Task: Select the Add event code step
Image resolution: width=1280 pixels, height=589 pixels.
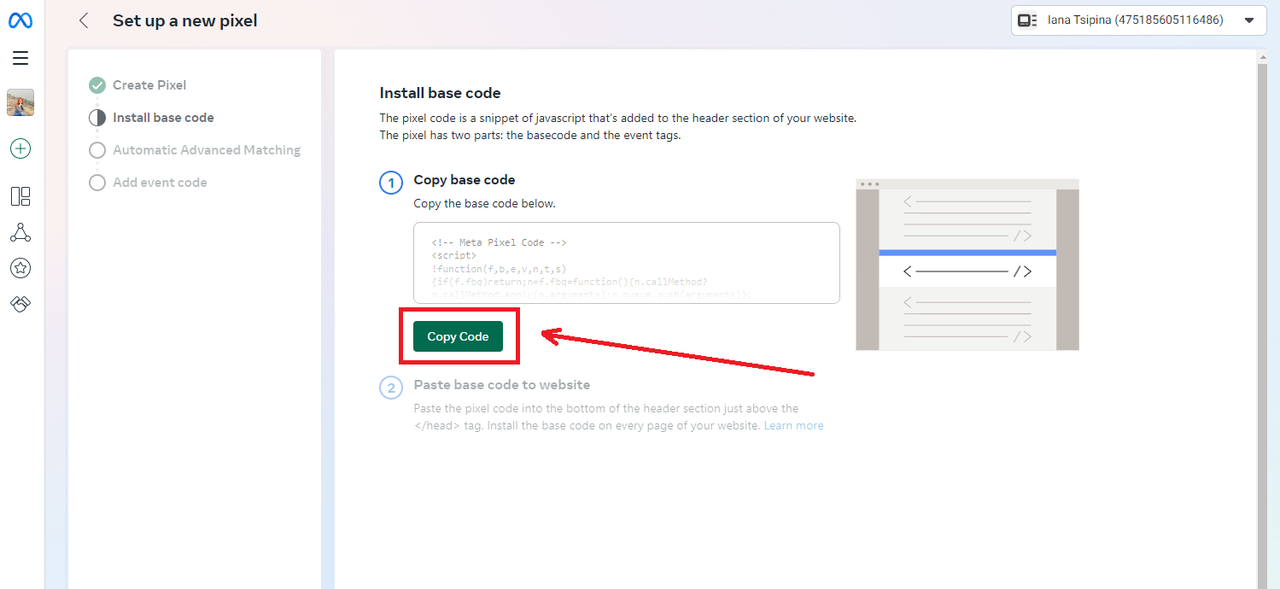Action: (x=148, y=182)
